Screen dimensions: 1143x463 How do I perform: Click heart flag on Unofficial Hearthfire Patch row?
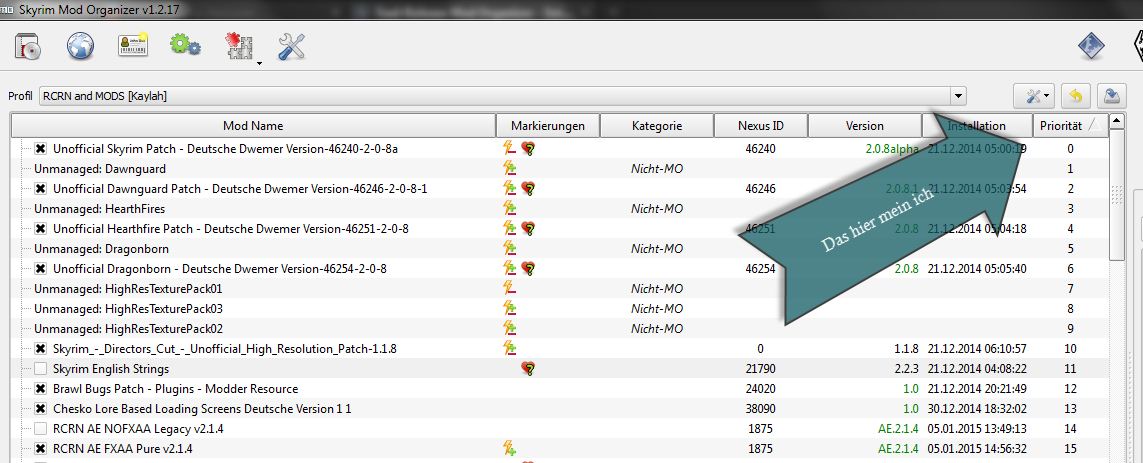[x=529, y=229]
